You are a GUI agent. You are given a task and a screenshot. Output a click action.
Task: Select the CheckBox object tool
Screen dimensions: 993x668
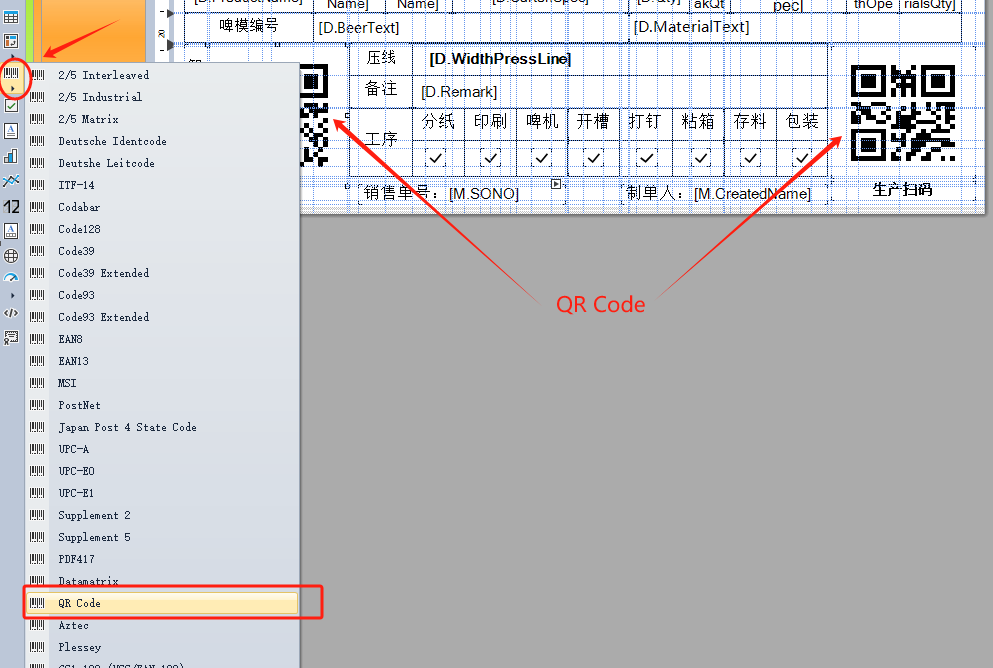[x=11, y=106]
